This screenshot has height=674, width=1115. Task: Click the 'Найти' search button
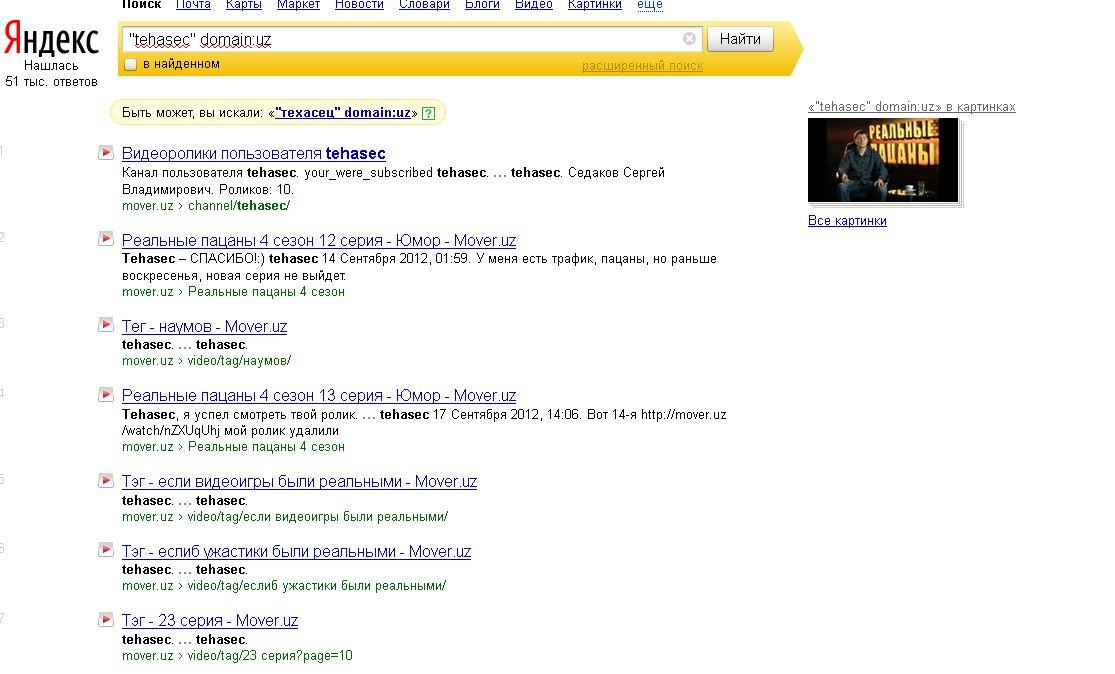(x=740, y=39)
